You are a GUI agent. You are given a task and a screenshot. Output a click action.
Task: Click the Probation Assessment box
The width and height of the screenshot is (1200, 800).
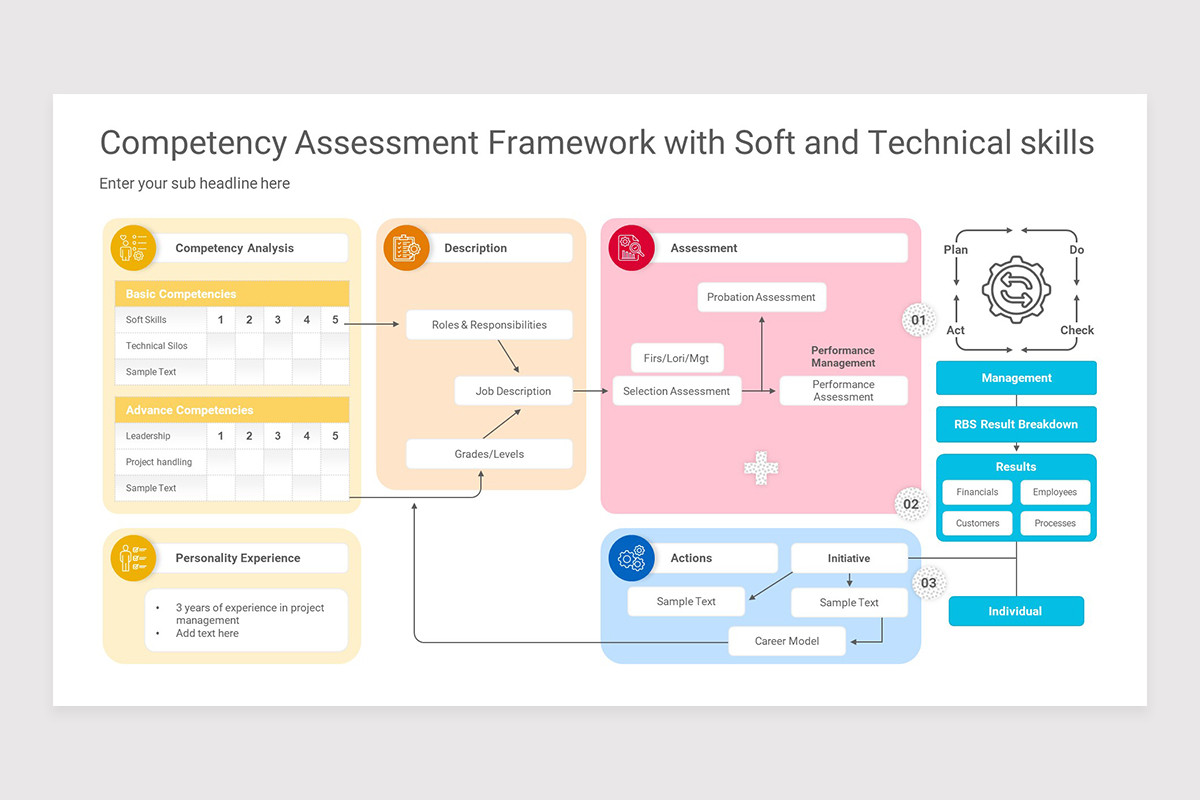pos(762,296)
